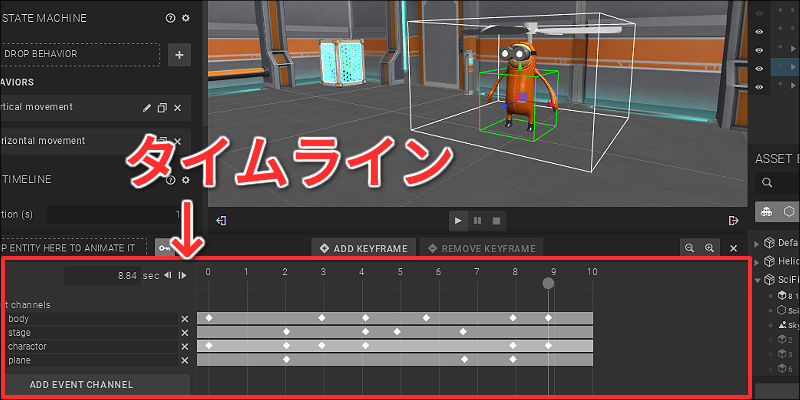Select the charactor channel name
Viewport: 800px width, 400px height.
coord(27,346)
